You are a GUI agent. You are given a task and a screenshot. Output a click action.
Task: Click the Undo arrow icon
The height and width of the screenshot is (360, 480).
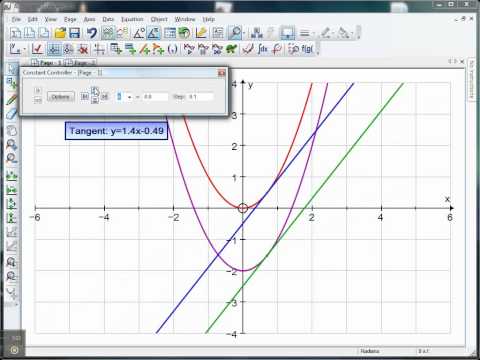(92, 33)
